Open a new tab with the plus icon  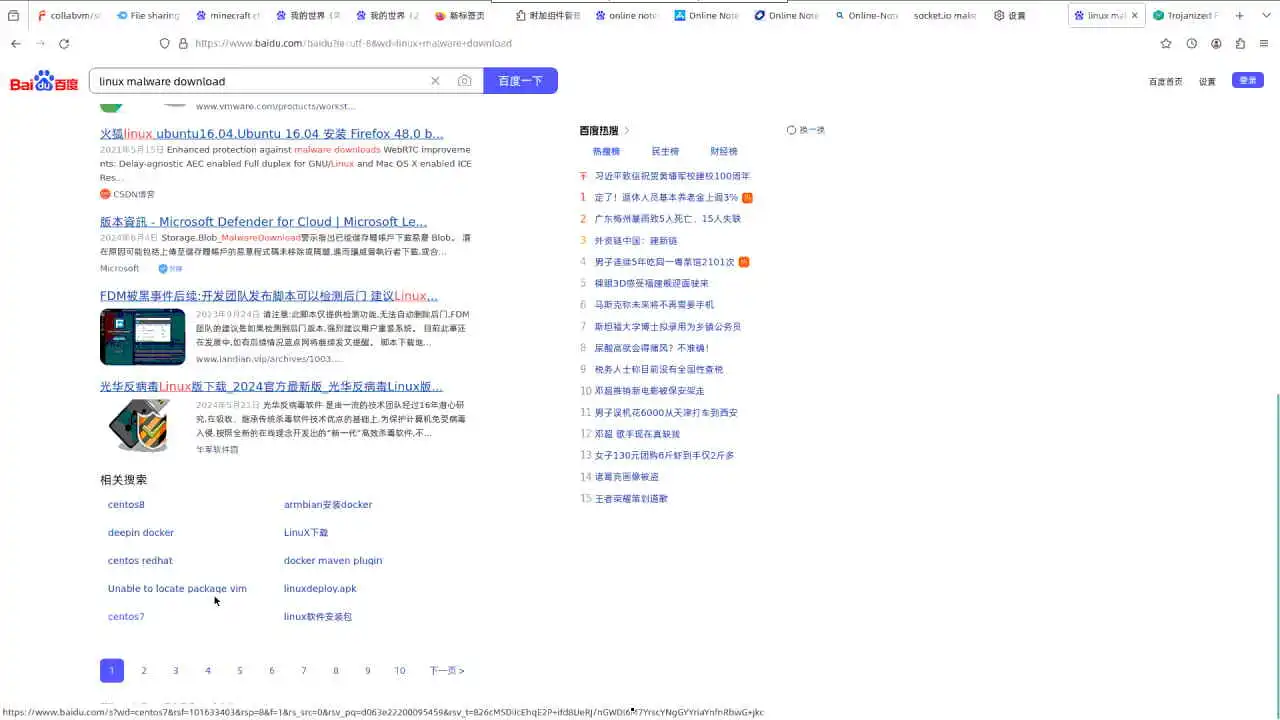tap(1239, 16)
